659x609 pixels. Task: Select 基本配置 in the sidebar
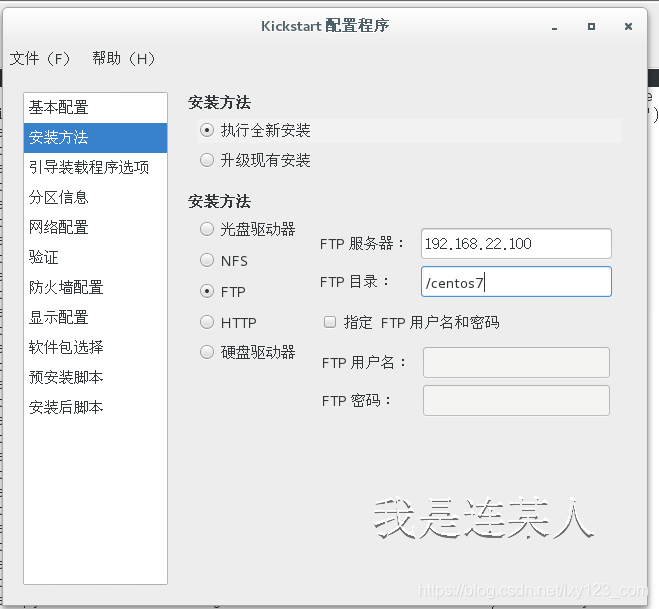tap(95, 108)
